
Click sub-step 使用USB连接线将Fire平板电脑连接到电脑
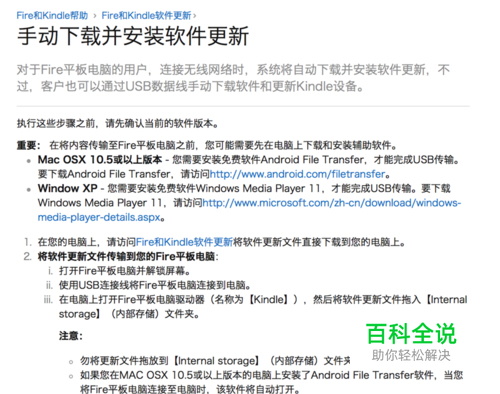tap(155, 285)
